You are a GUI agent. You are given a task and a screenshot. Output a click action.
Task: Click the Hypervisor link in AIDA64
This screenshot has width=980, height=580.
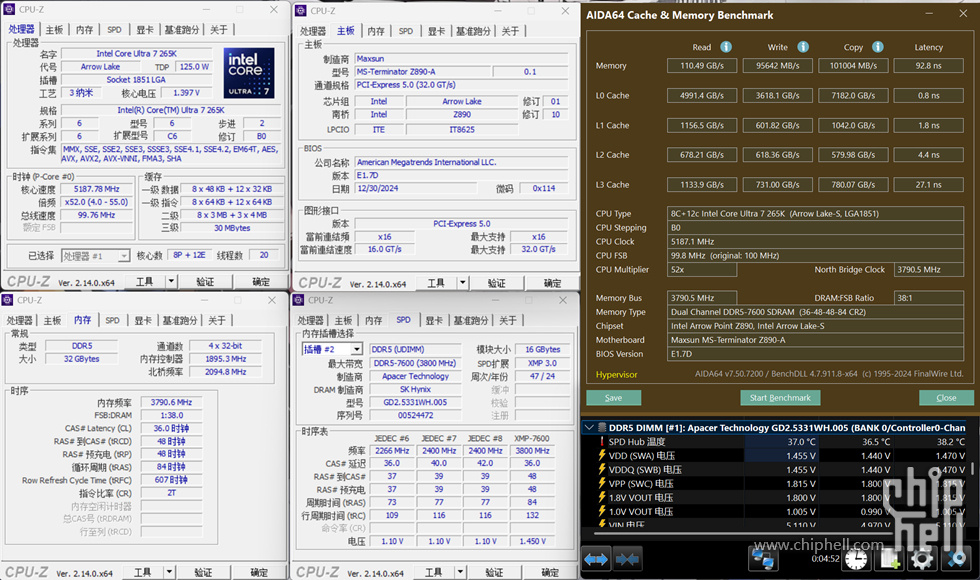tap(616, 374)
